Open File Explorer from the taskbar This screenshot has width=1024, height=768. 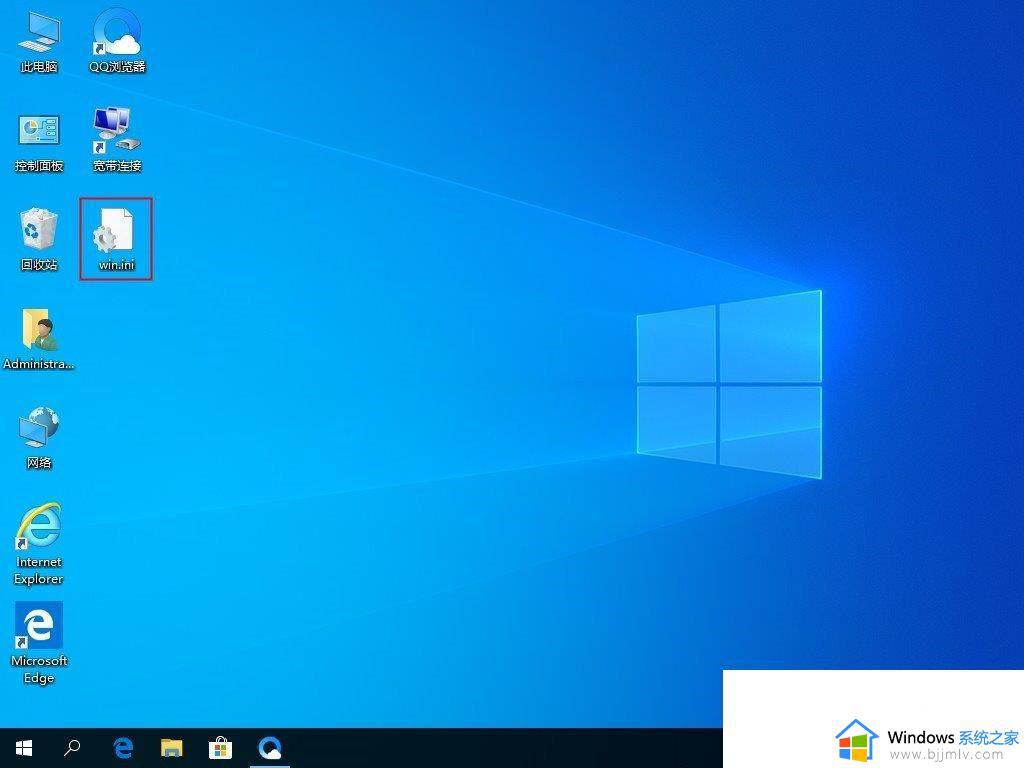point(172,748)
